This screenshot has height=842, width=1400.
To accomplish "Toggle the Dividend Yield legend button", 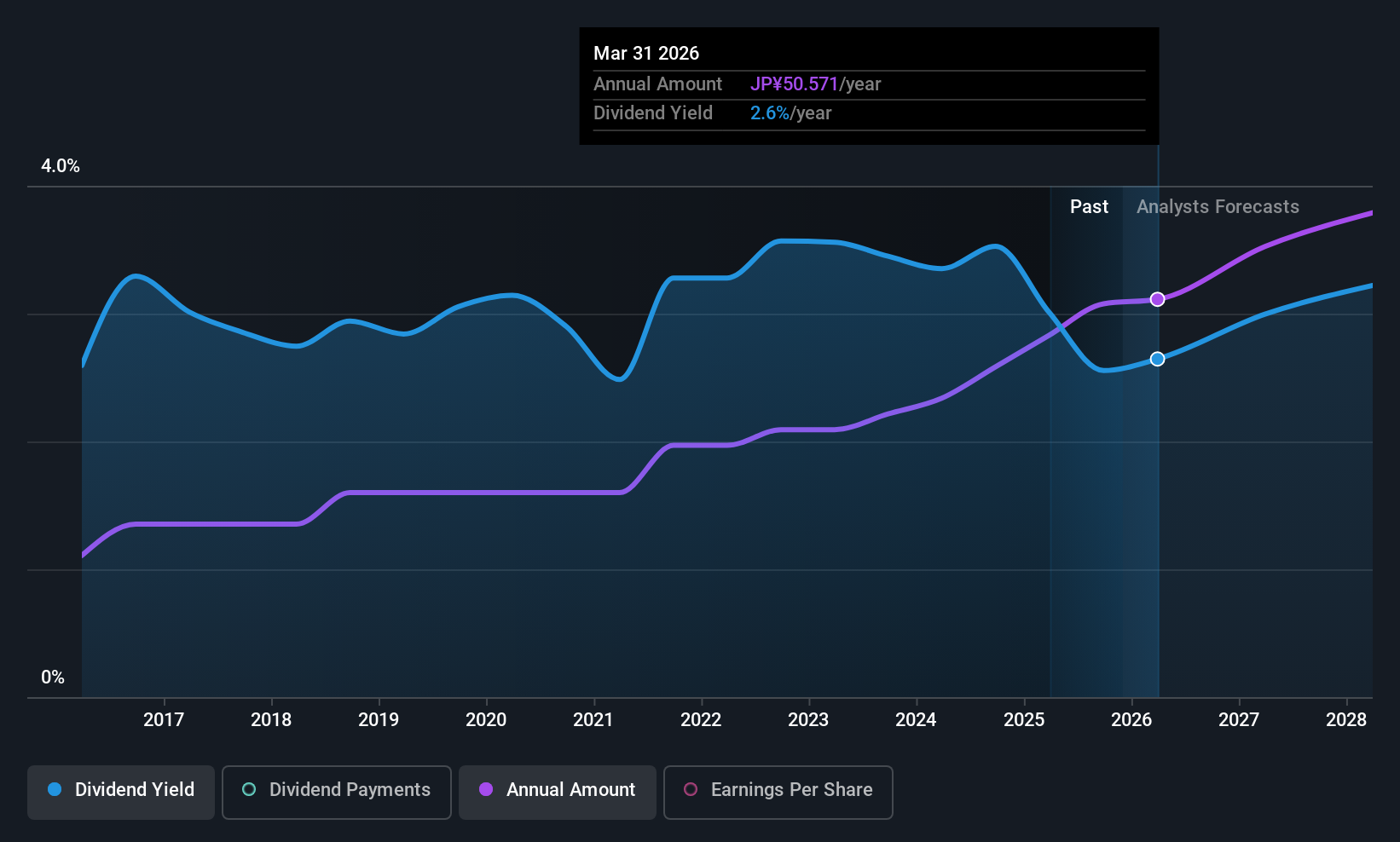I will [121, 790].
